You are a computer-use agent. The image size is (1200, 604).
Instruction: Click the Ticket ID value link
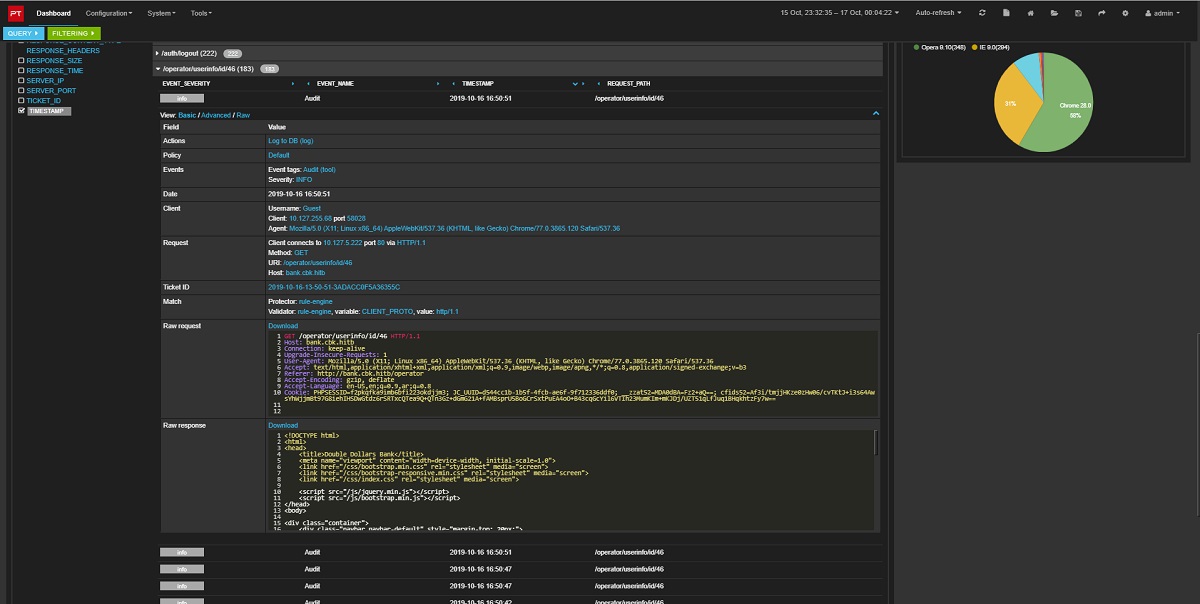[334, 287]
